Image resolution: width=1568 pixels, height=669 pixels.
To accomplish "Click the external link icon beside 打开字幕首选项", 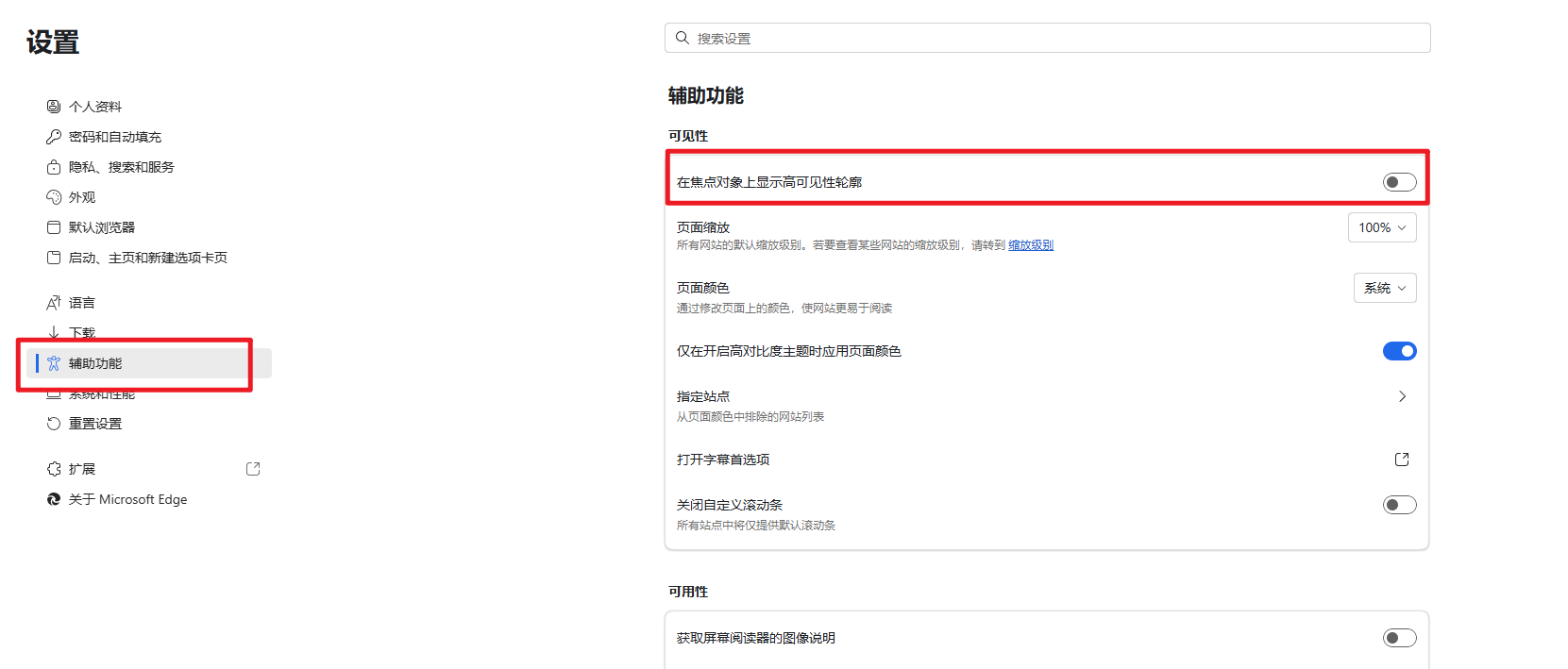I will click(1402, 460).
